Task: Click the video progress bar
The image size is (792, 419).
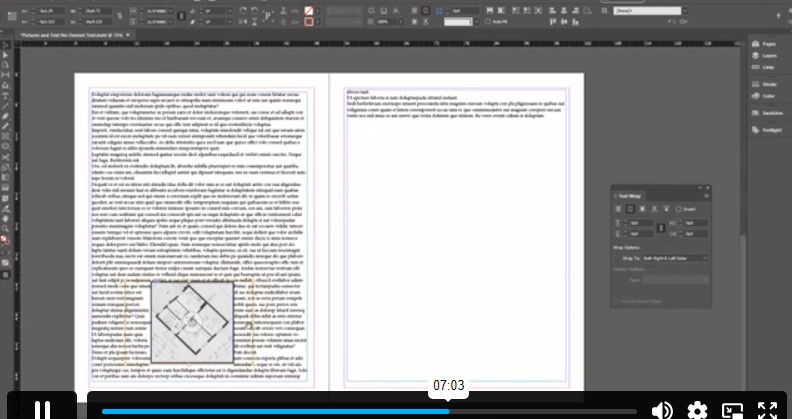Action: (369, 411)
